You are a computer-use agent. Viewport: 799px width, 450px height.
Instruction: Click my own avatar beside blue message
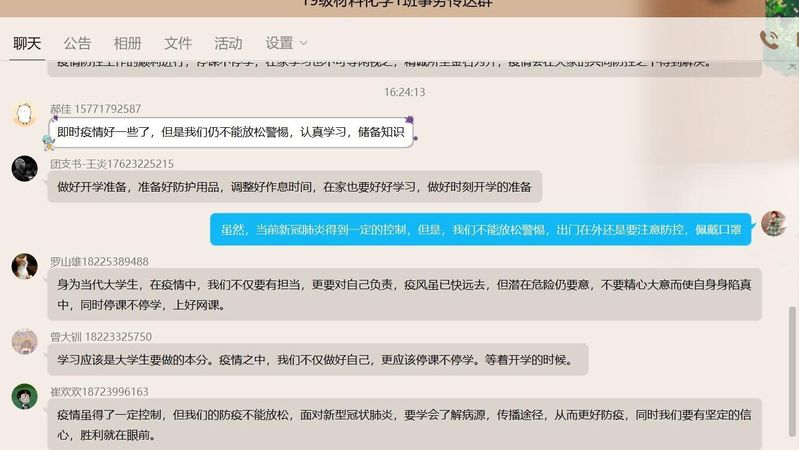tap(773, 223)
